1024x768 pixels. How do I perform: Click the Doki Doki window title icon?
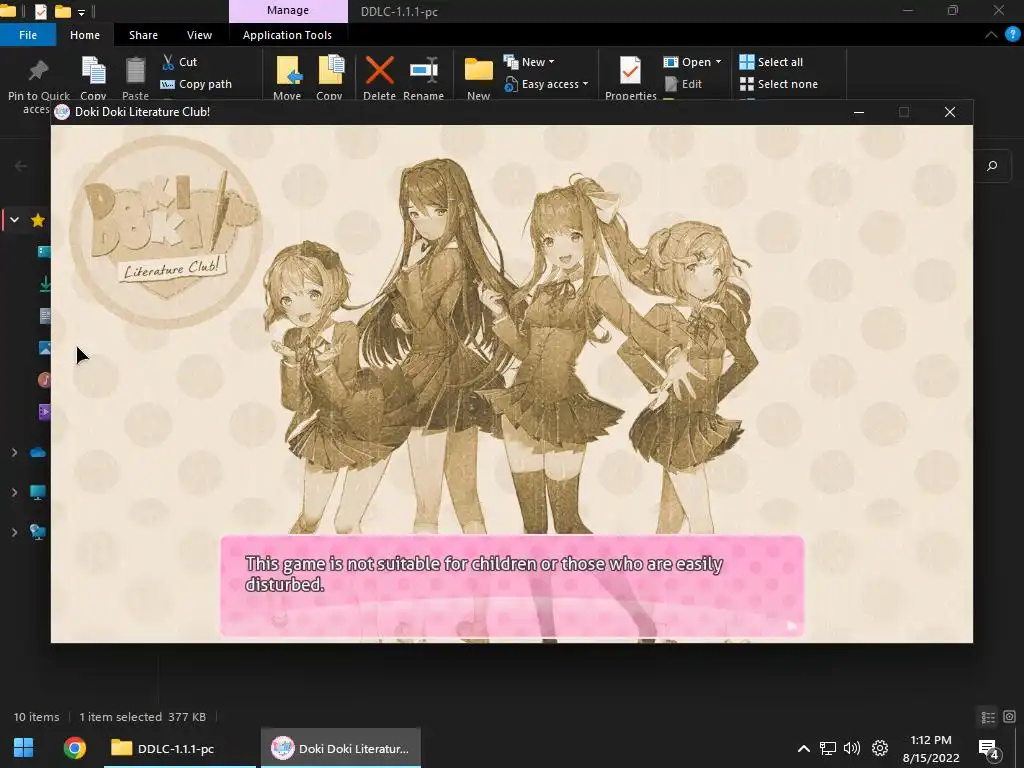[62, 112]
